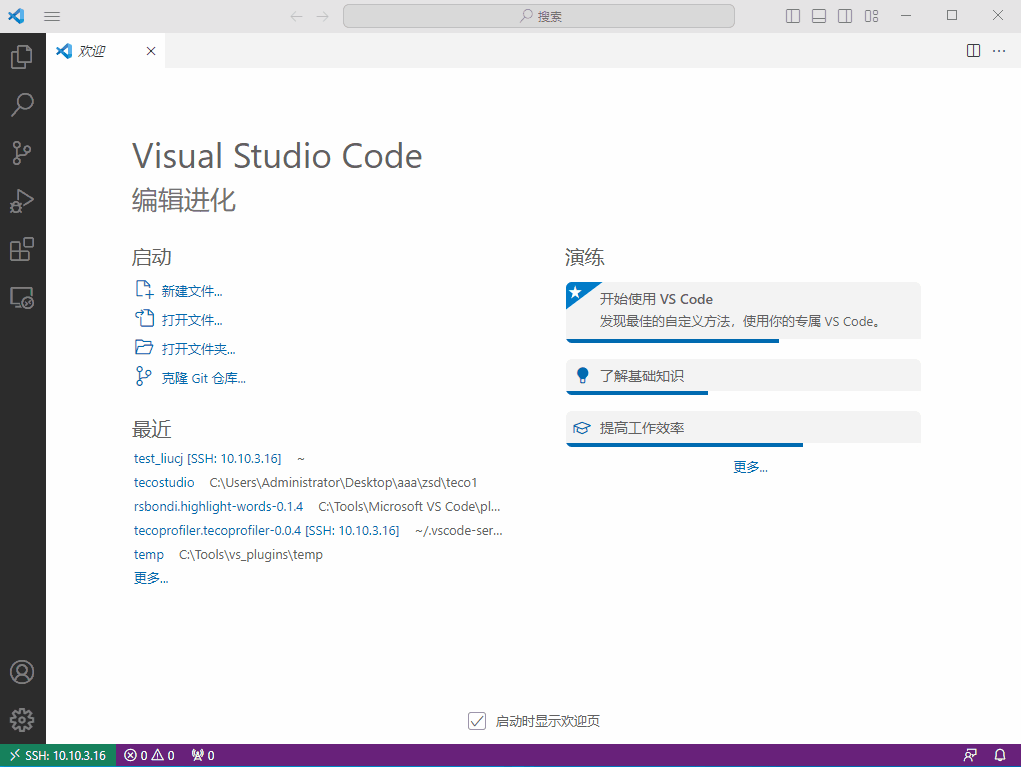Open the Extensions view
Viewport: 1021px width, 767px height.
[22, 249]
